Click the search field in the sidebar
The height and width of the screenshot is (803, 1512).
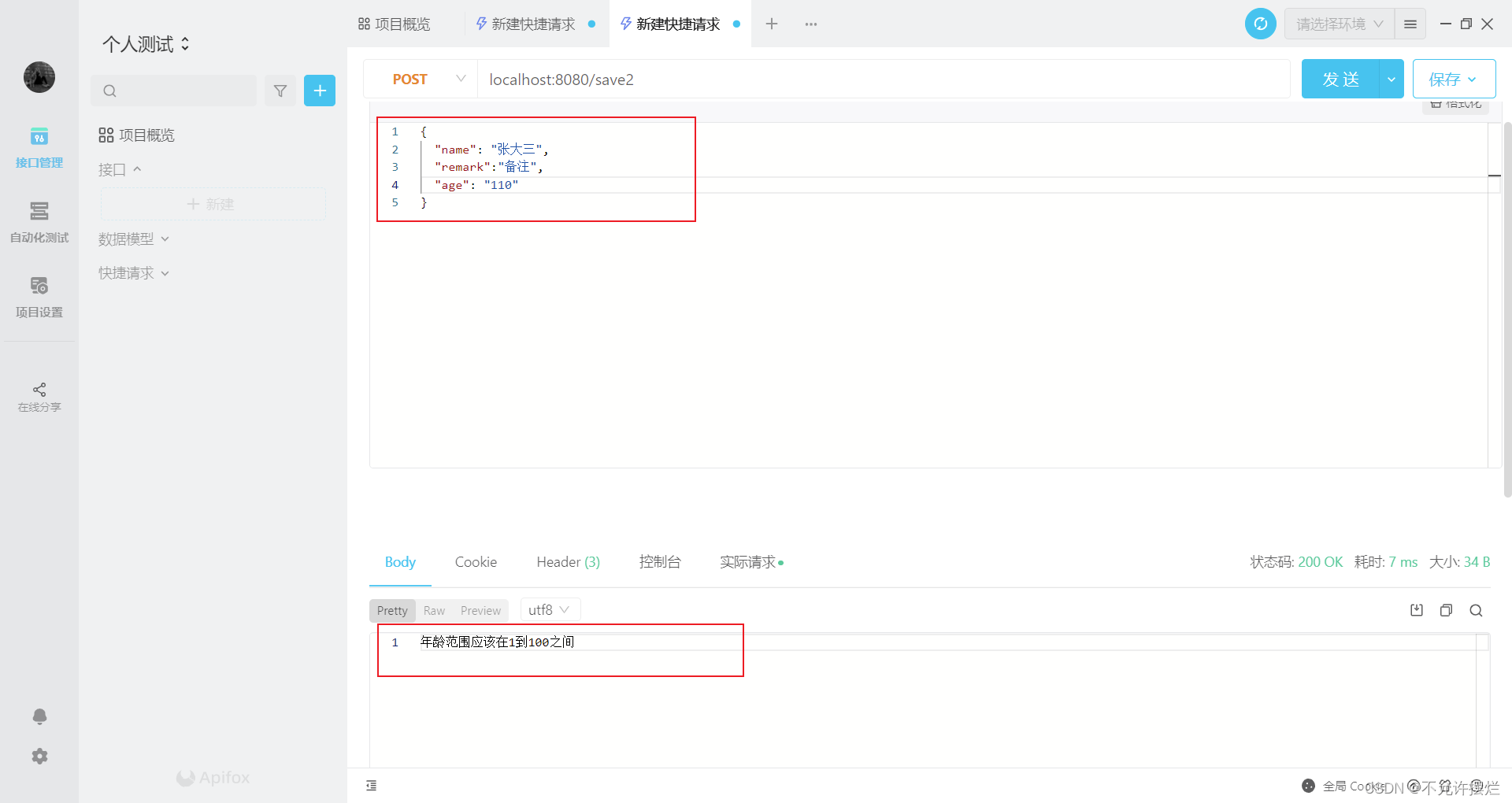[x=173, y=91]
